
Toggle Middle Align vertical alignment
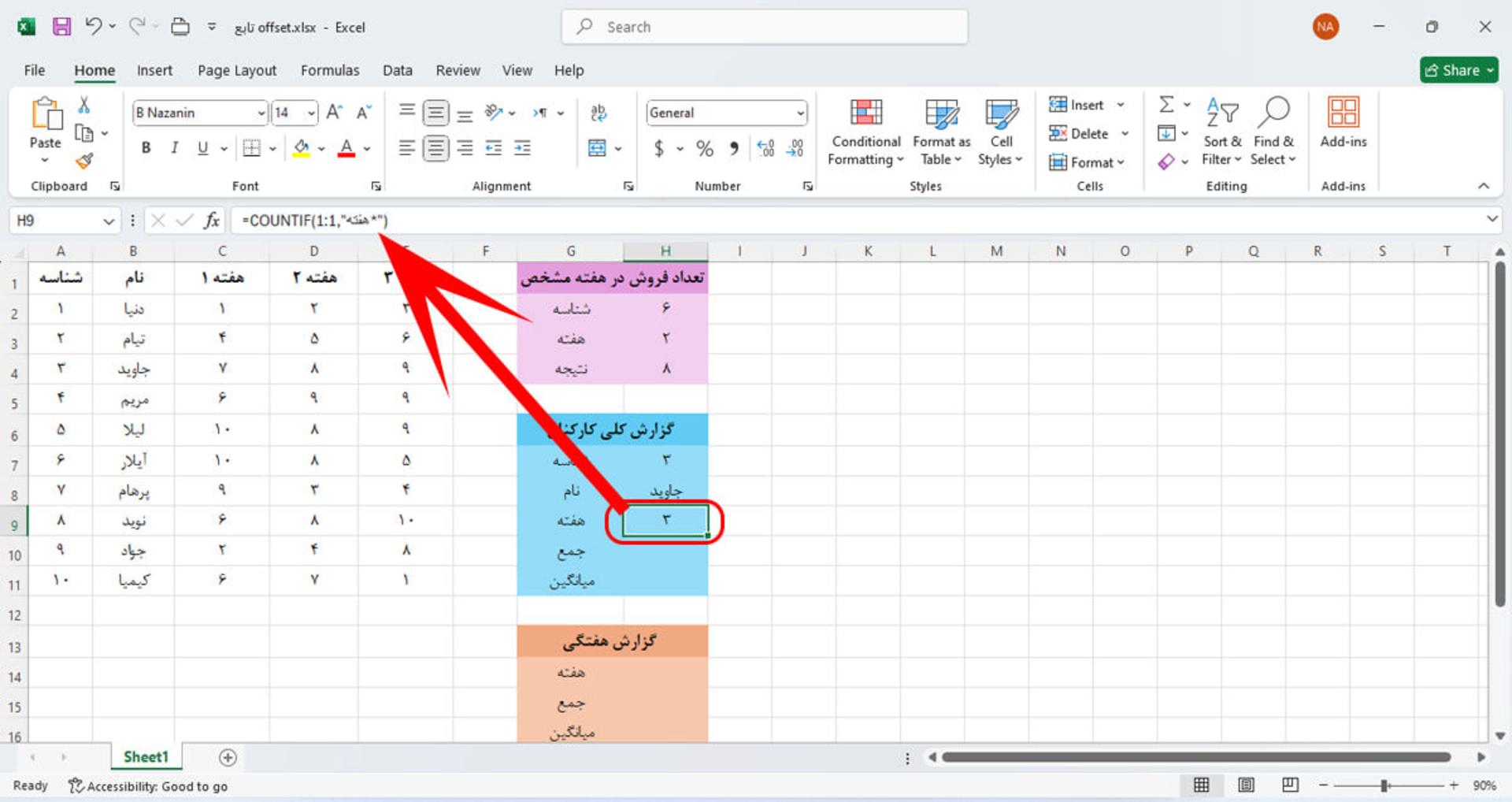coord(435,113)
